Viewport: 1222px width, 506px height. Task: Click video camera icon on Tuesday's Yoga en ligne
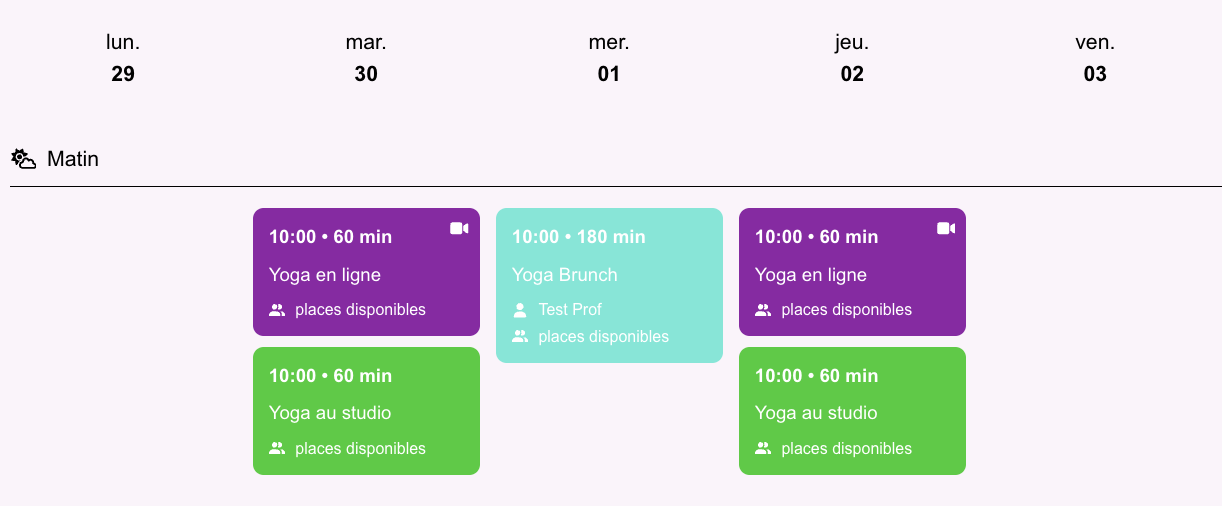[x=459, y=229]
